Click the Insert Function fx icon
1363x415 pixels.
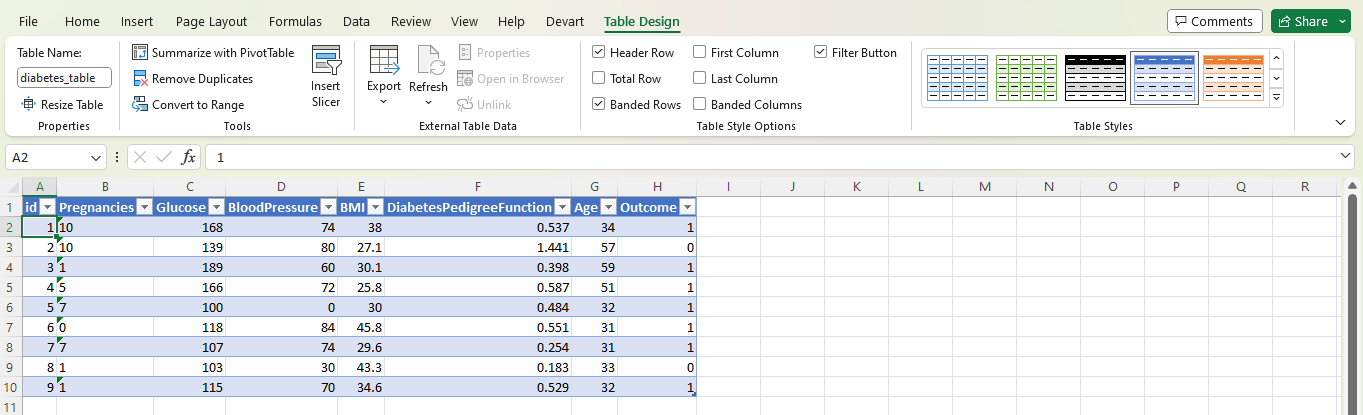188,158
